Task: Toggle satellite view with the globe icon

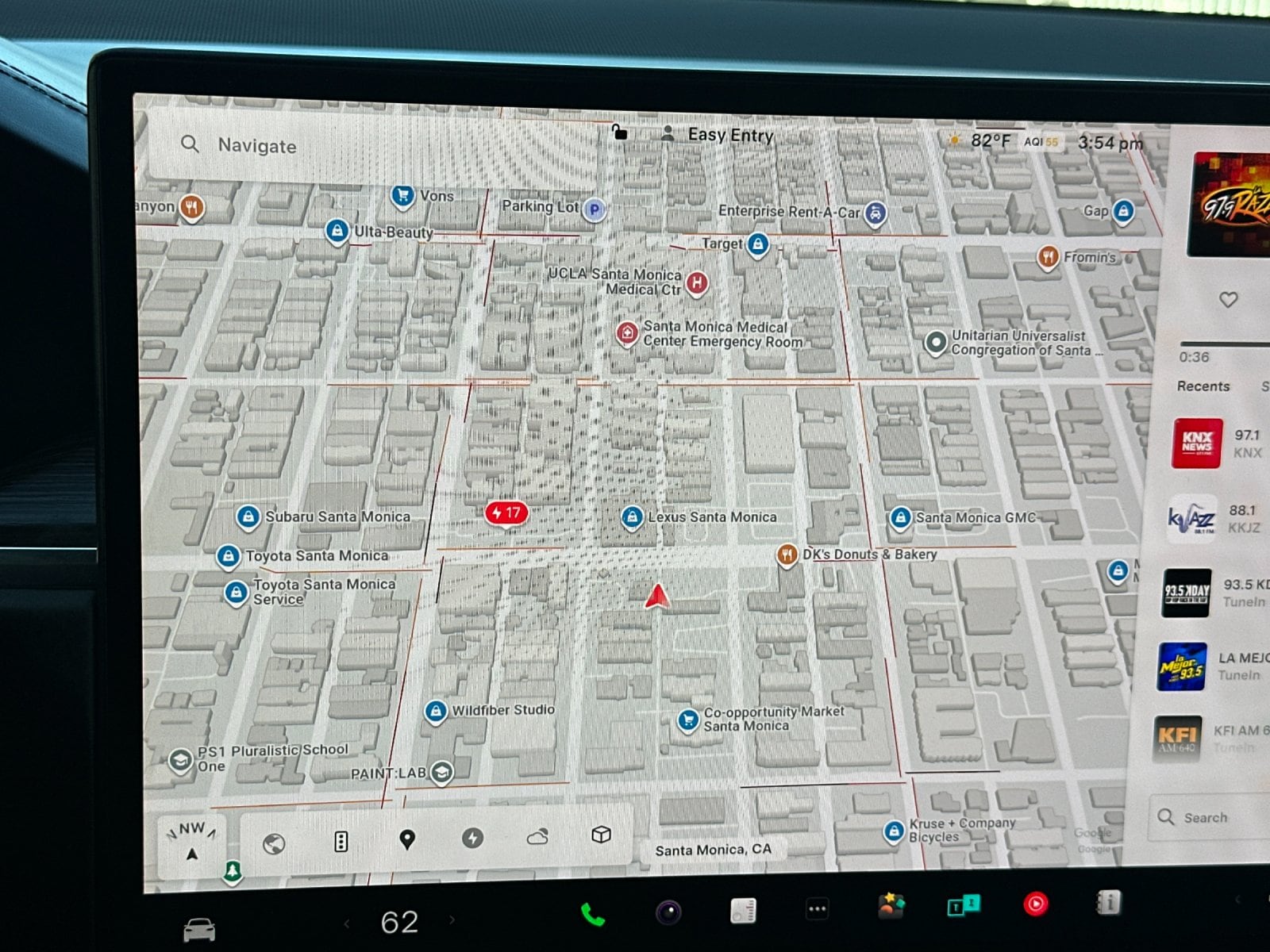Action: 274,843
